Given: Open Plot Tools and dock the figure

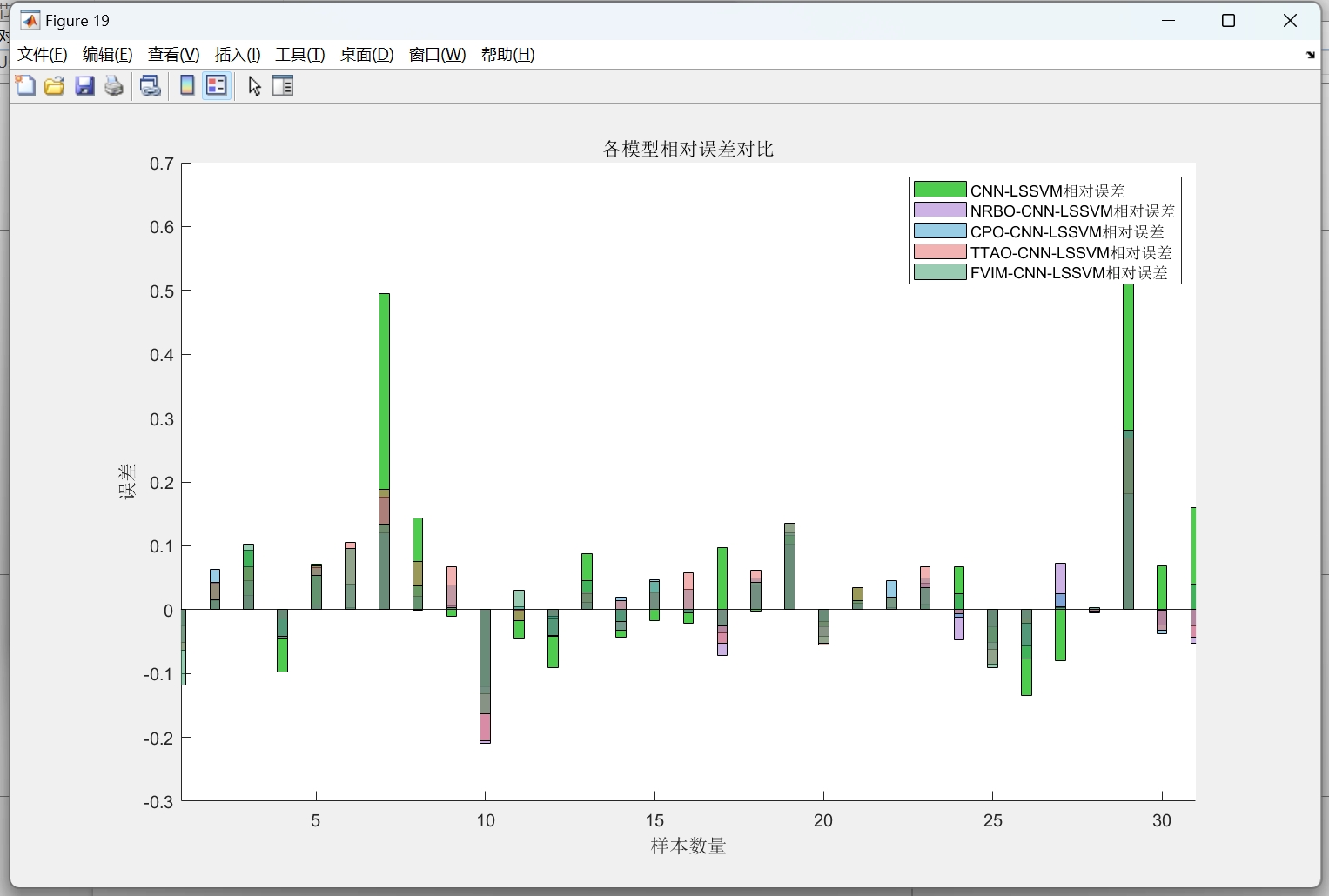Looking at the screenshot, I should tap(283, 85).
